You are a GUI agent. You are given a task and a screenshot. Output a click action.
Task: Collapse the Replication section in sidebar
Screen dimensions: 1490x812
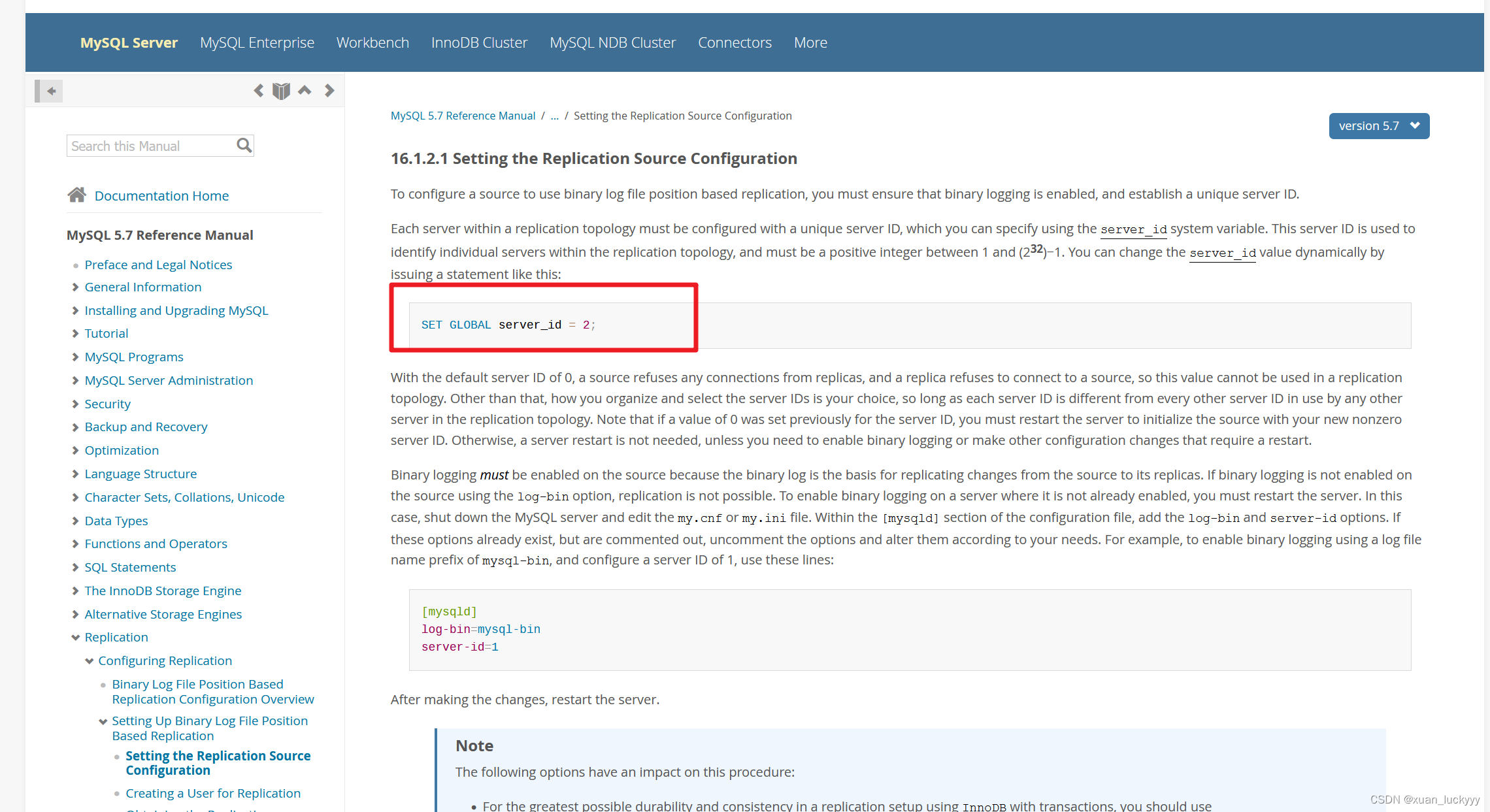[x=75, y=637]
